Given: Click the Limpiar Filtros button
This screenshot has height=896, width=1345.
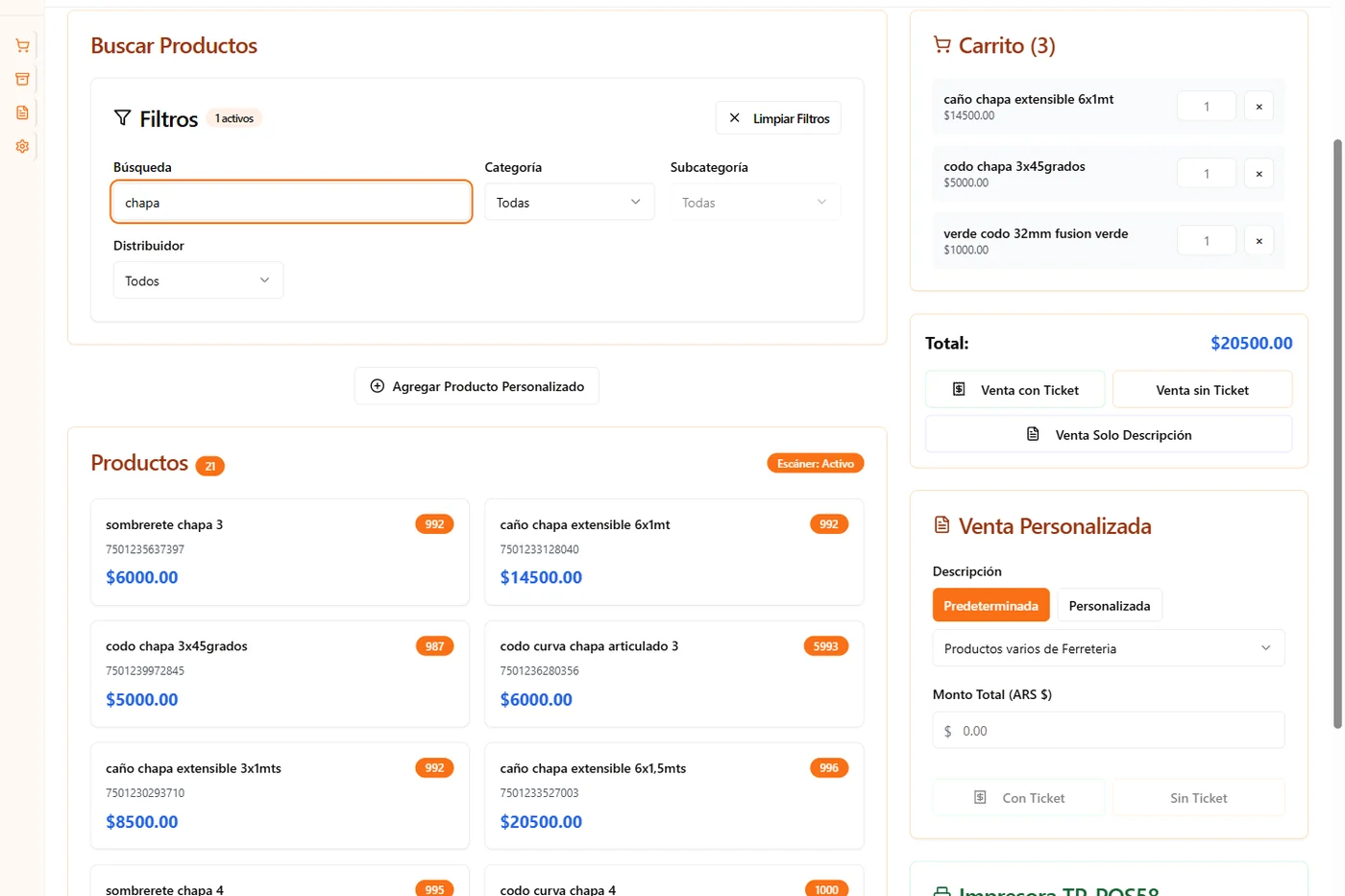Looking at the screenshot, I should click(x=778, y=118).
